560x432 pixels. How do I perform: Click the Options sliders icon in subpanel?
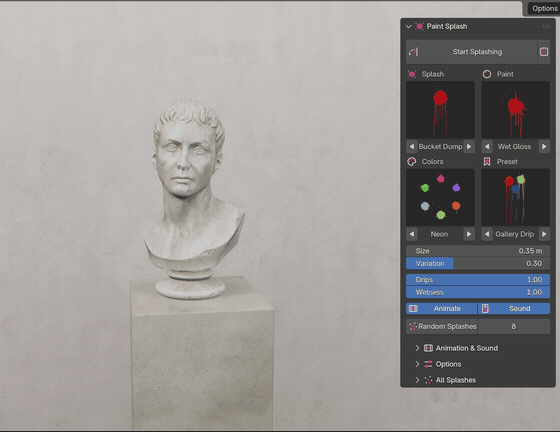tap(428, 364)
